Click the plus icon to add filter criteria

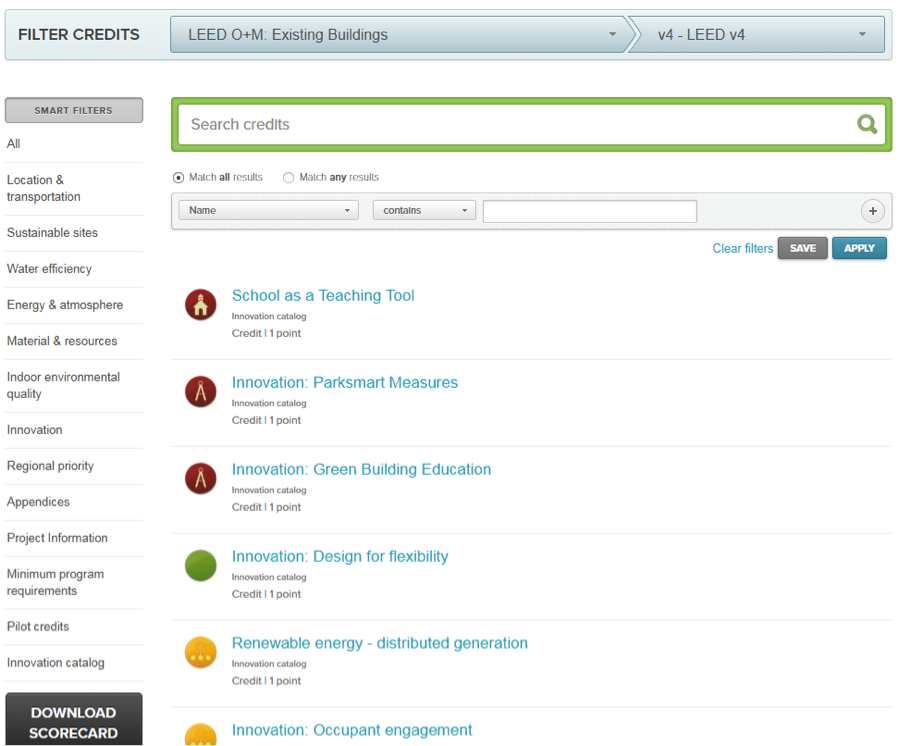[872, 211]
